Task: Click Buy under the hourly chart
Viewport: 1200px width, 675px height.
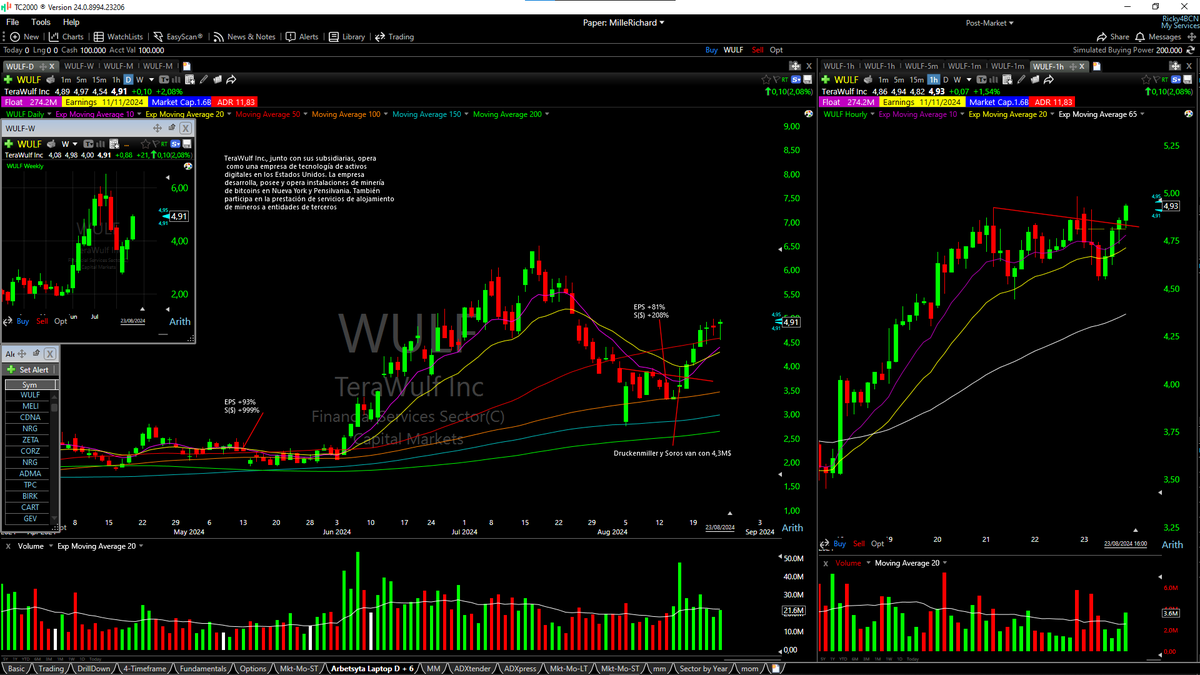Action: point(839,544)
